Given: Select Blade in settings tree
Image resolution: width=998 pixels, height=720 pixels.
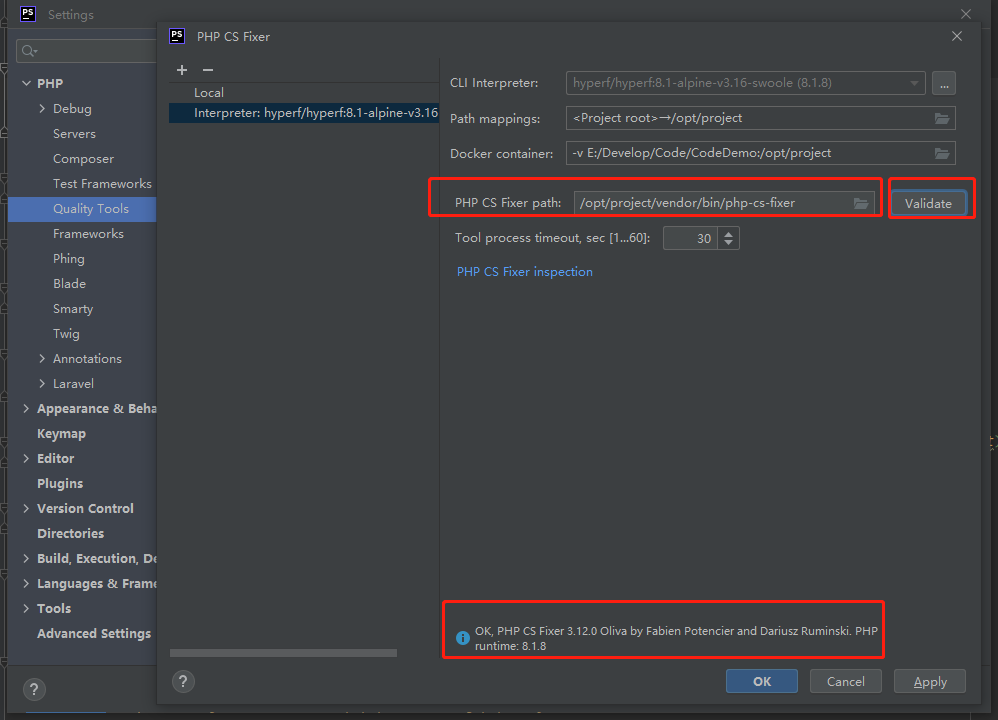Looking at the screenshot, I should click(x=69, y=283).
